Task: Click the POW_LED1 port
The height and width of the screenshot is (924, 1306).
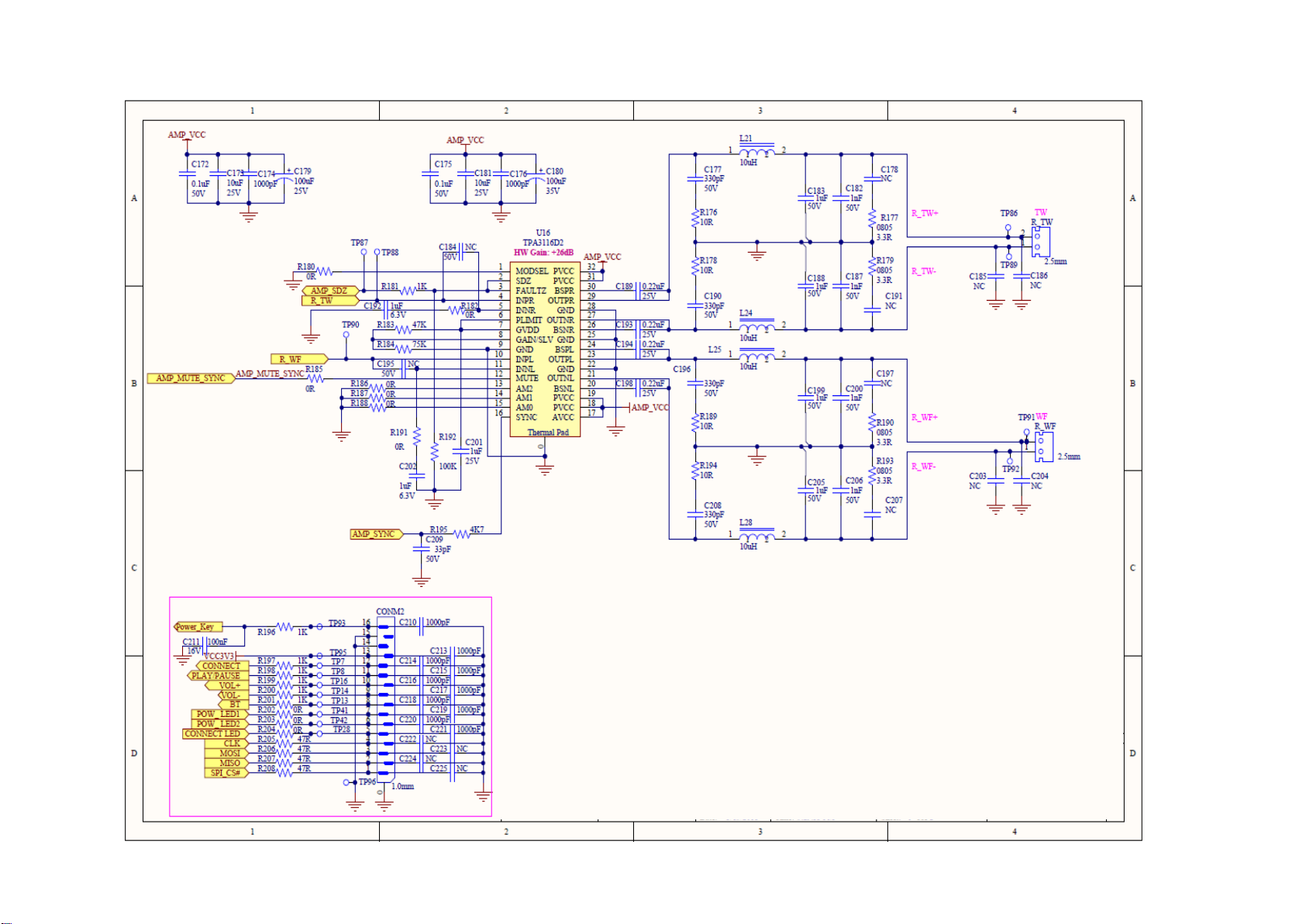Action: tap(219, 715)
